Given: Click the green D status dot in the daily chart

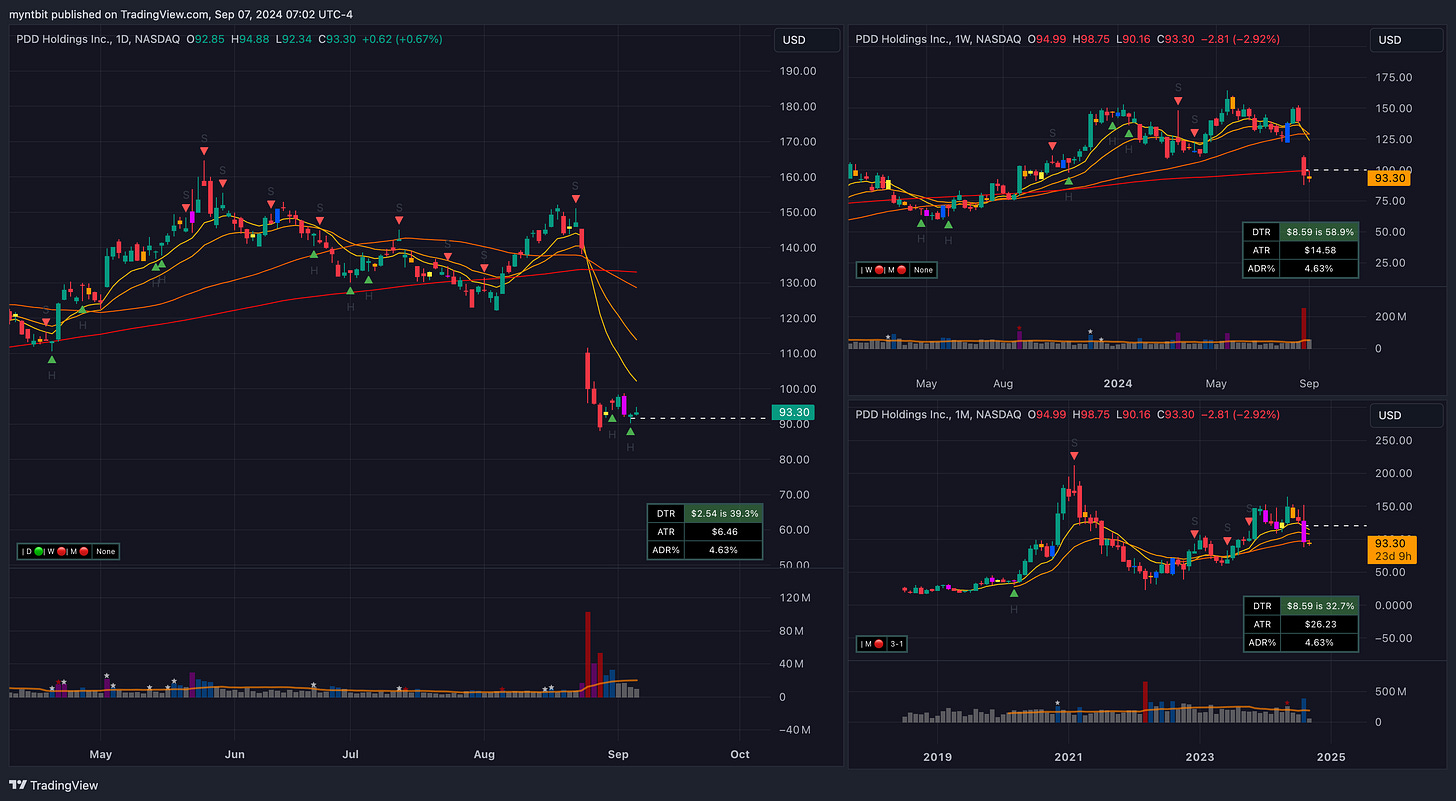Looking at the screenshot, I should pyautogui.click(x=38, y=551).
